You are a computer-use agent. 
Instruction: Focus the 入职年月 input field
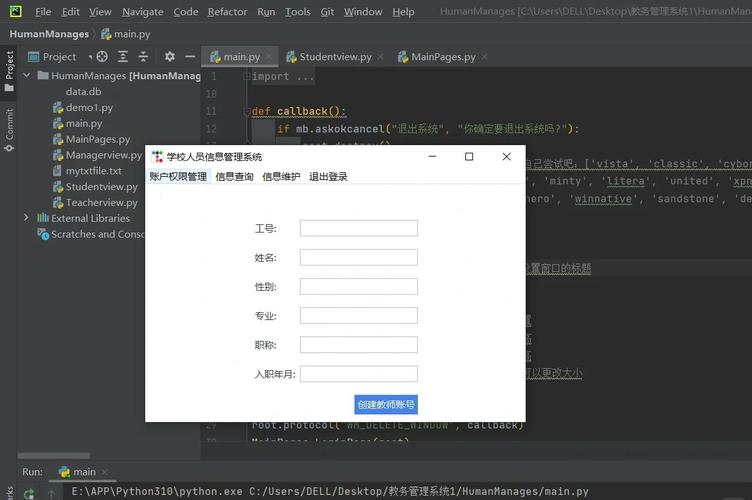[359, 374]
